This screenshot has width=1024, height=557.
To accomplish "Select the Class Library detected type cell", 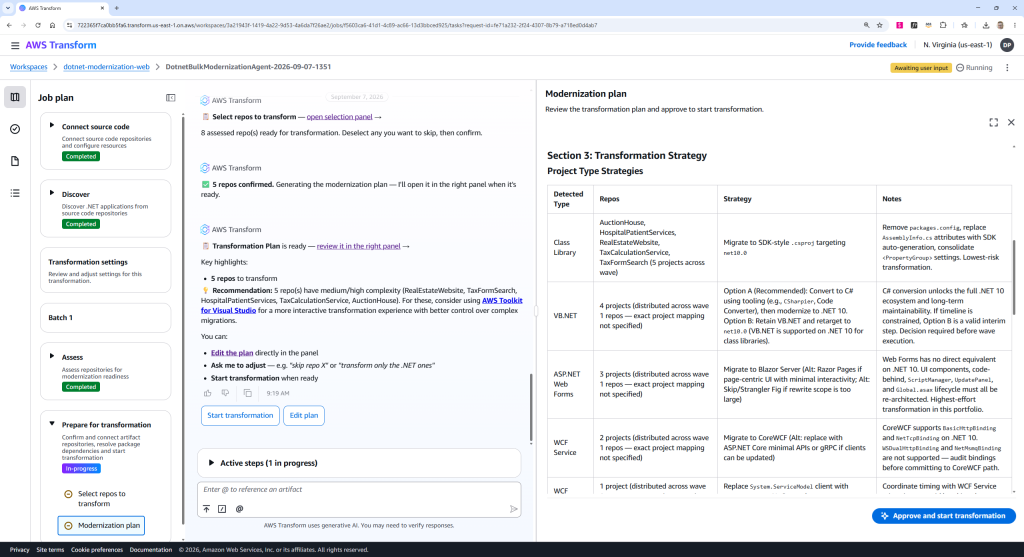I will point(570,247).
